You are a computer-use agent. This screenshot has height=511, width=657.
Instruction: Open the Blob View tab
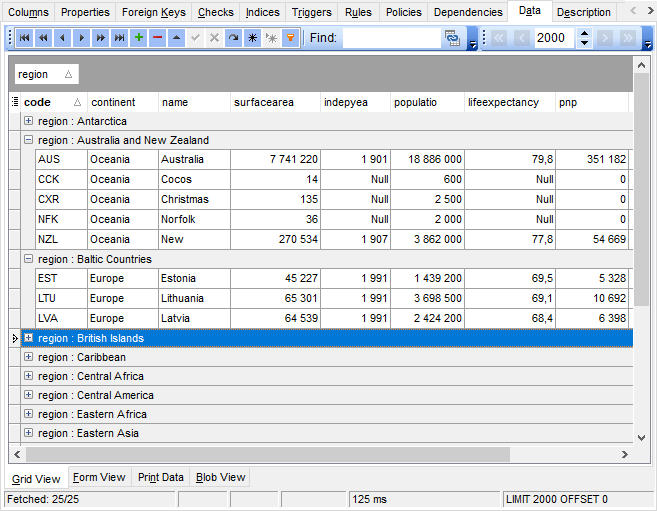point(220,478)
